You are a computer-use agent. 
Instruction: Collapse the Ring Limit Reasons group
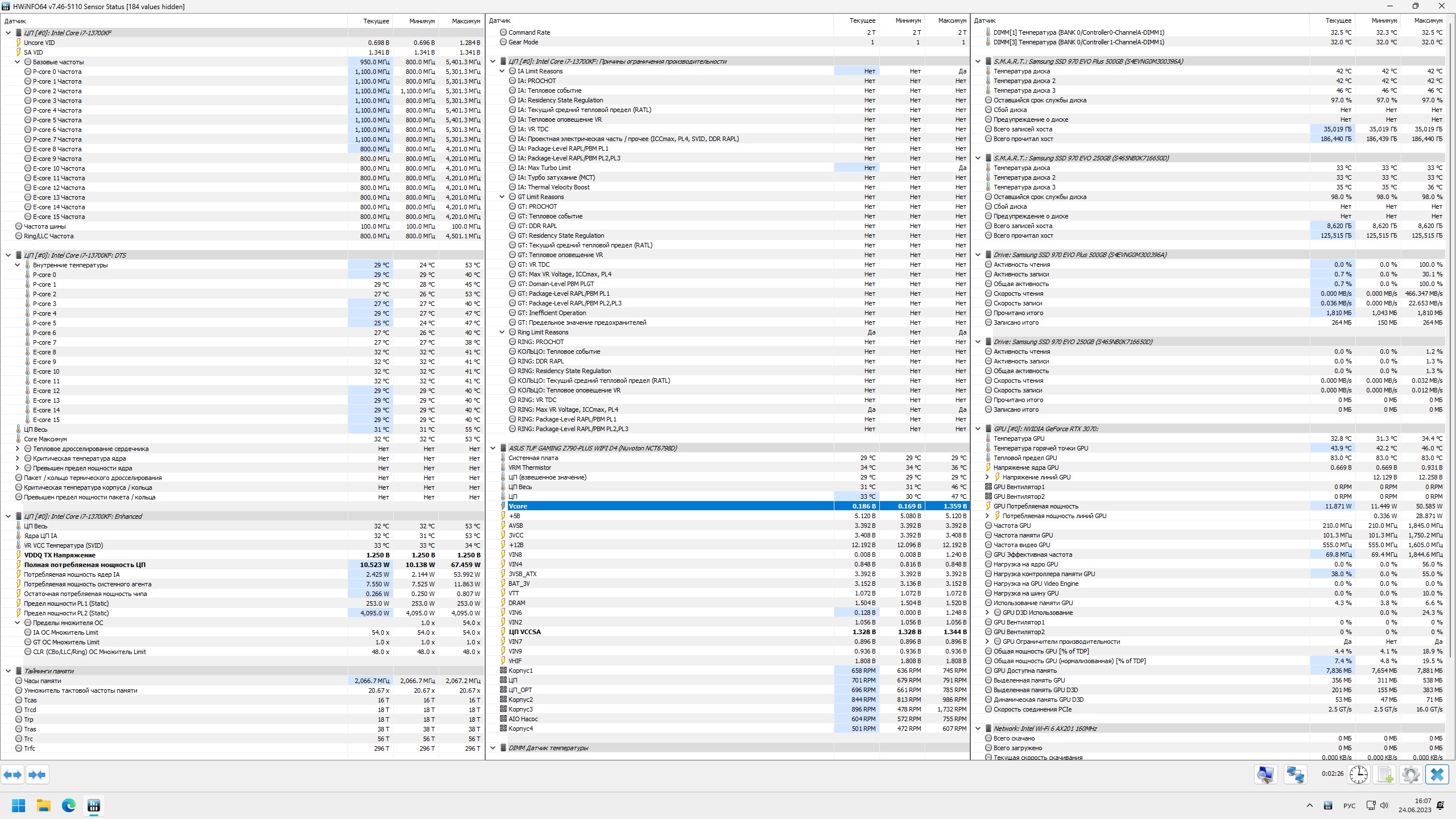502,332
